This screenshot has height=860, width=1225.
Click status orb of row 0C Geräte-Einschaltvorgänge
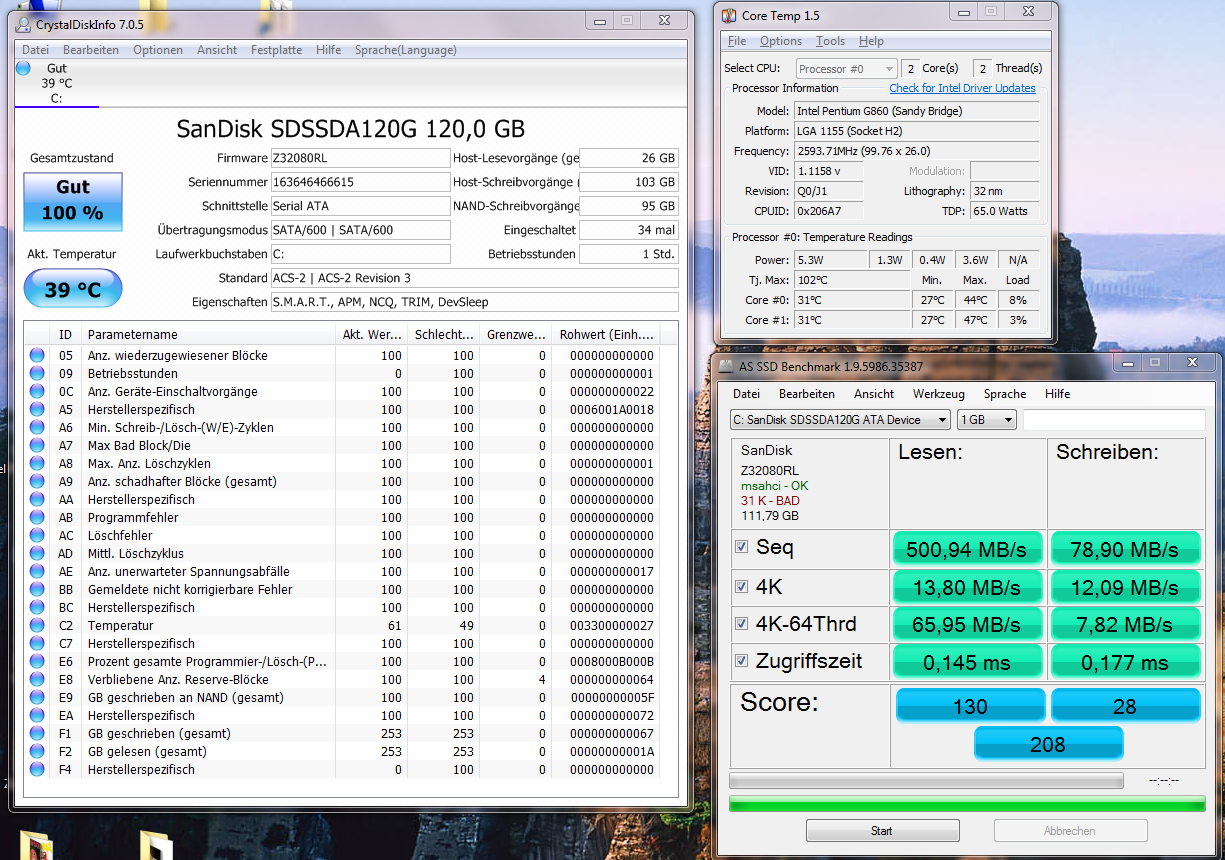point(37,391)
